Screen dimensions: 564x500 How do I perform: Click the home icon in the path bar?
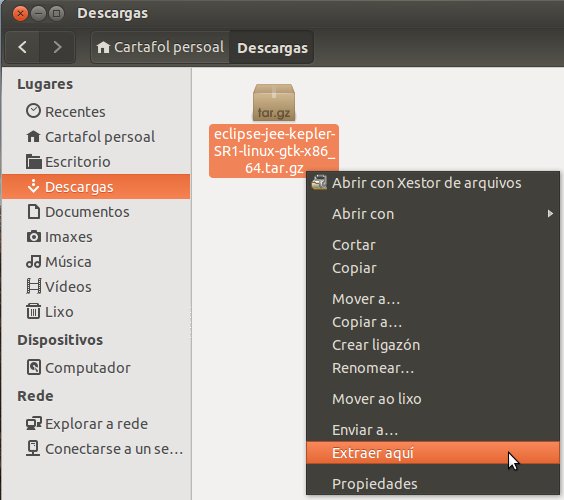(103, 47)
